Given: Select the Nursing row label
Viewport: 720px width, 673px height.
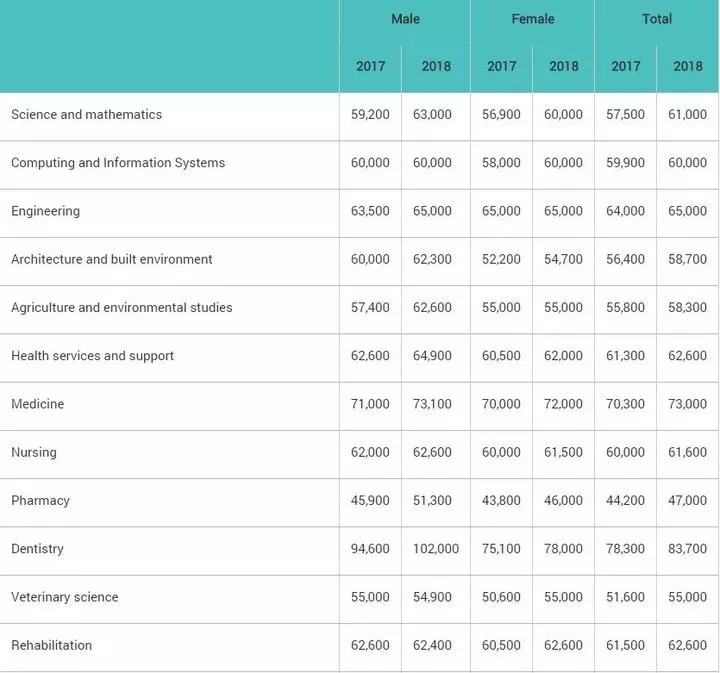Looking at the screenshot, I should [x=34, y=452].
